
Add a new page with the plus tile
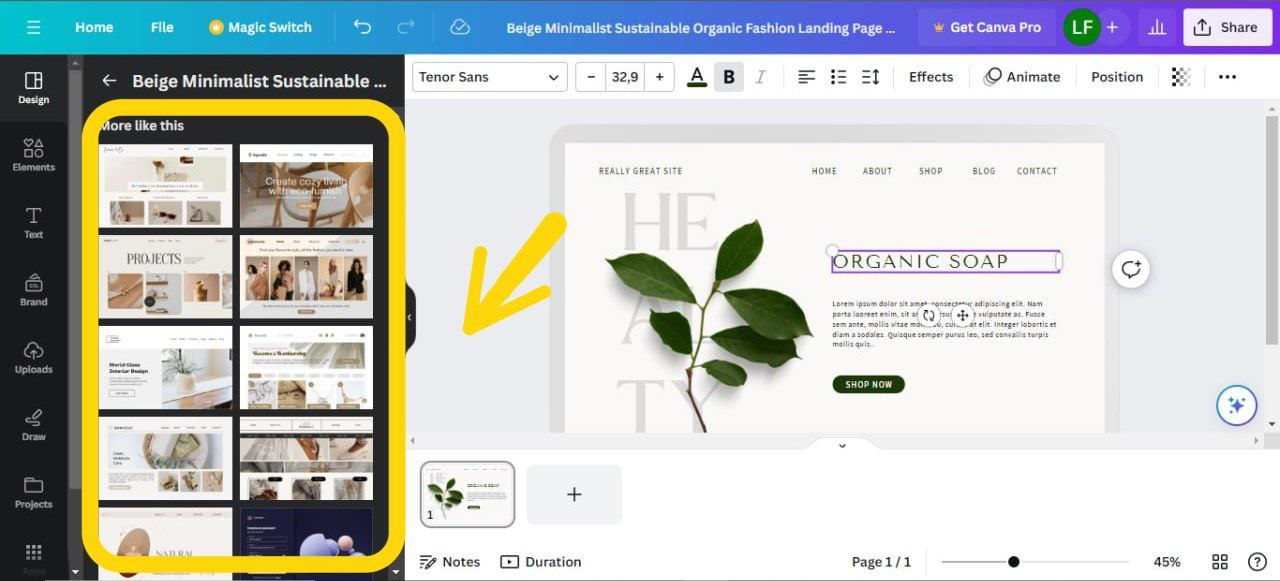point(574,493)
